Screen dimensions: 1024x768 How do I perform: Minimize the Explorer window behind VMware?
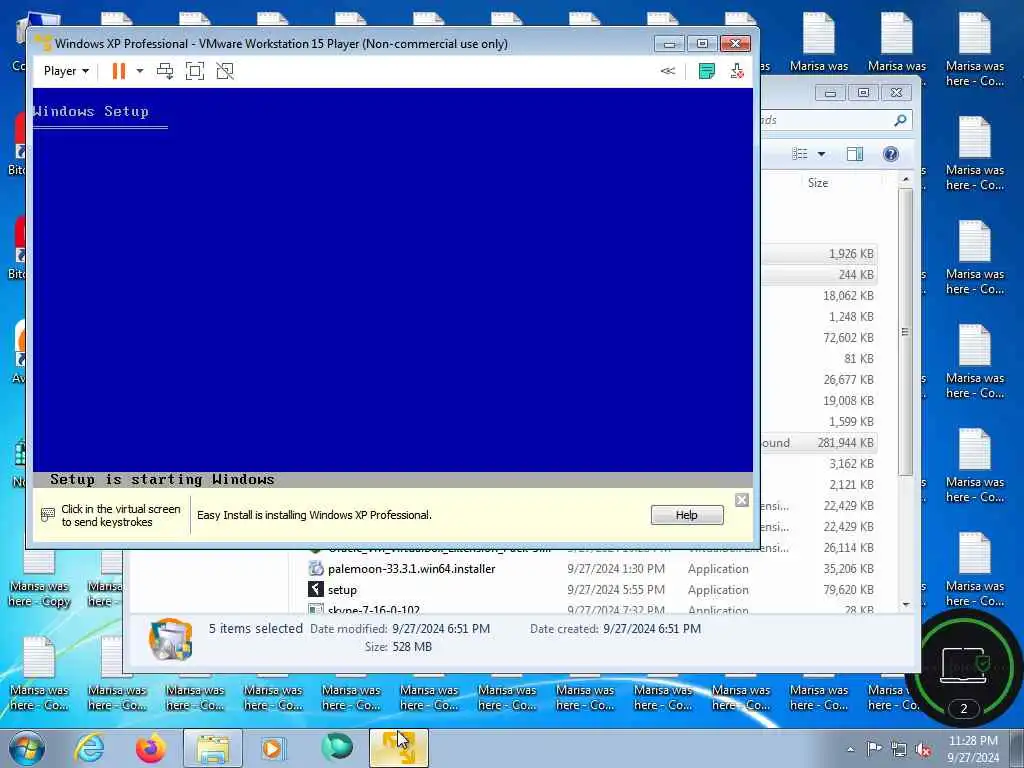tap(830, 93)
